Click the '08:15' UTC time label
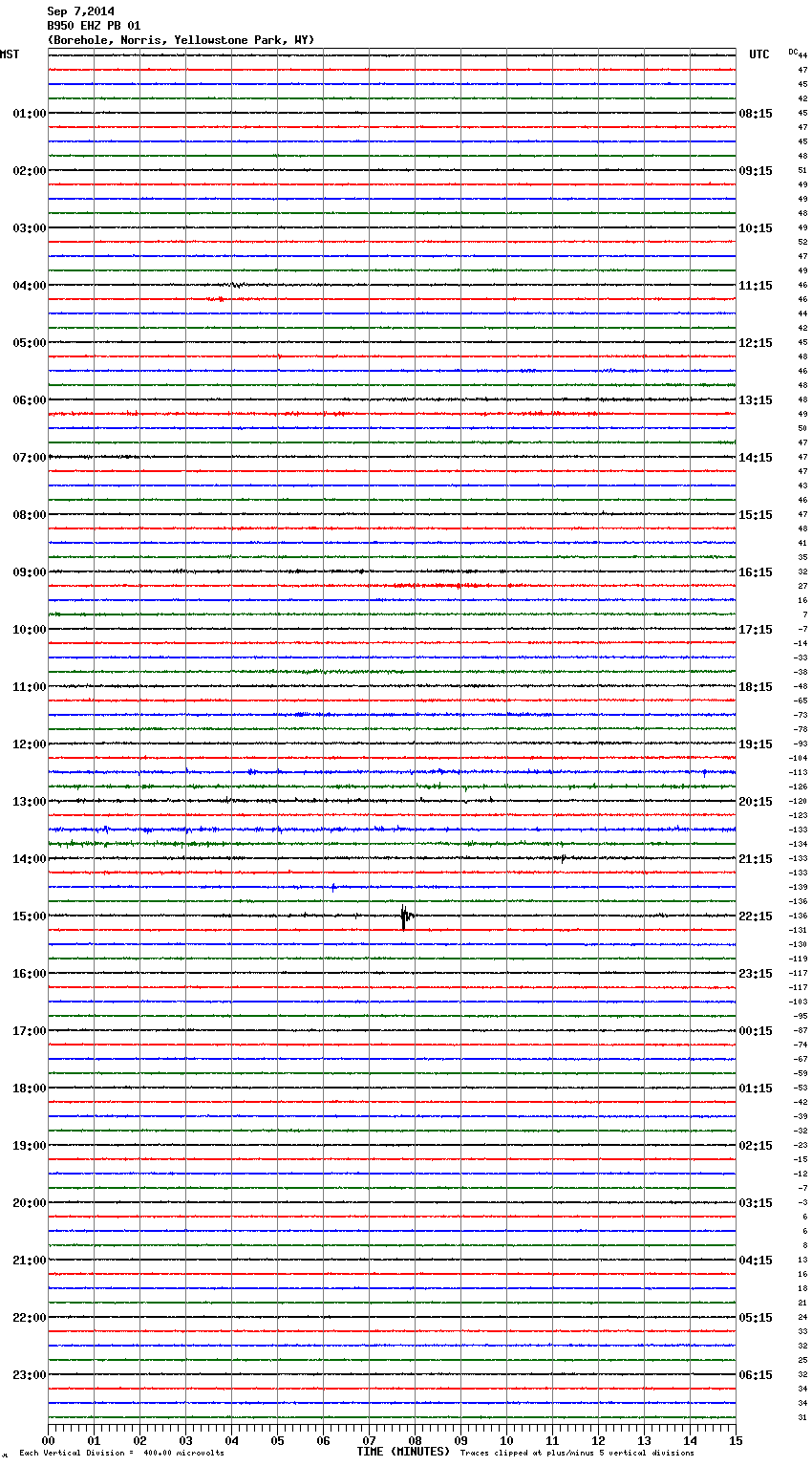 756,114
